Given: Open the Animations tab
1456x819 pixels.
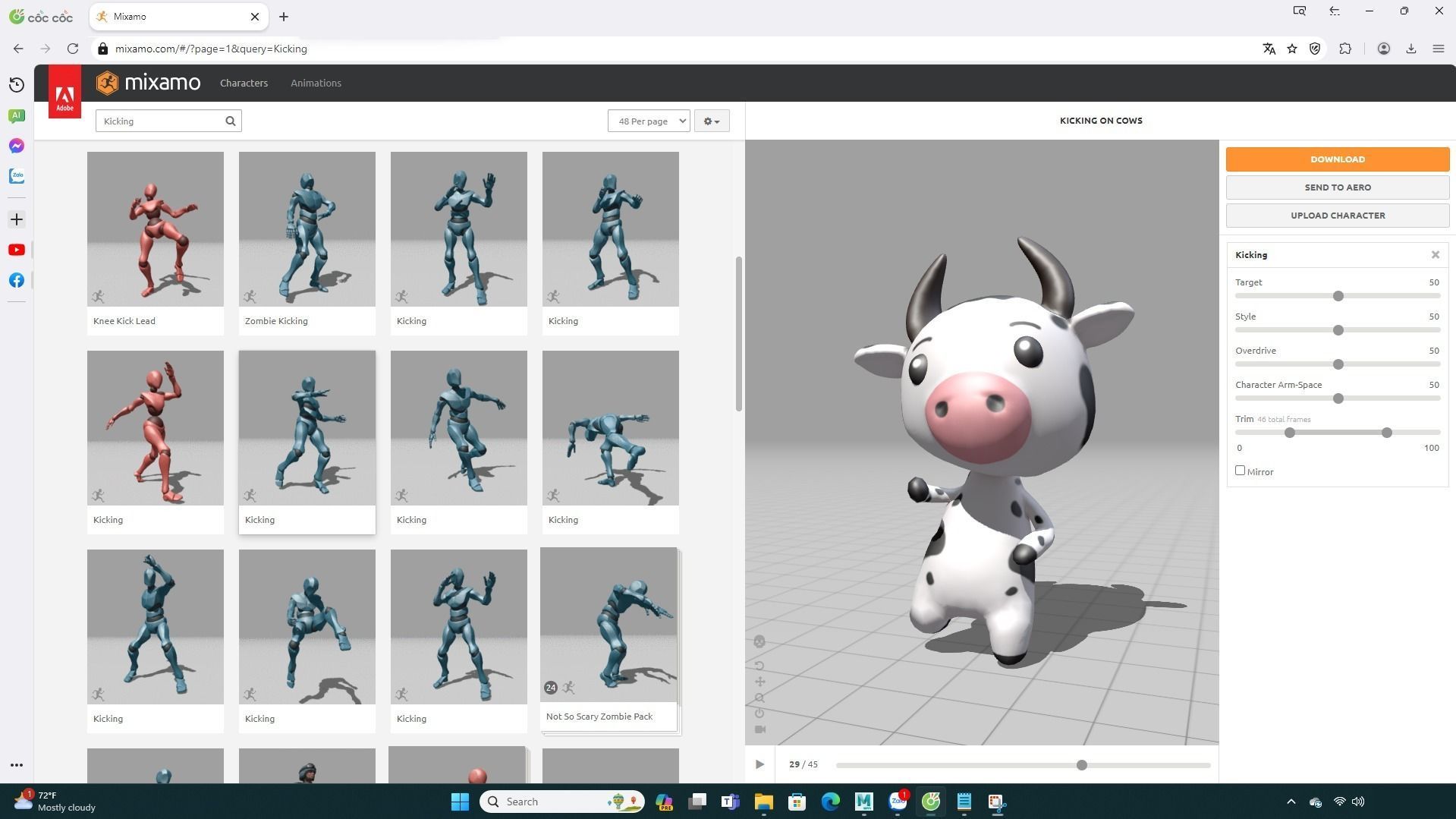Looking at the screenshot, I should [x=316, y=83].
